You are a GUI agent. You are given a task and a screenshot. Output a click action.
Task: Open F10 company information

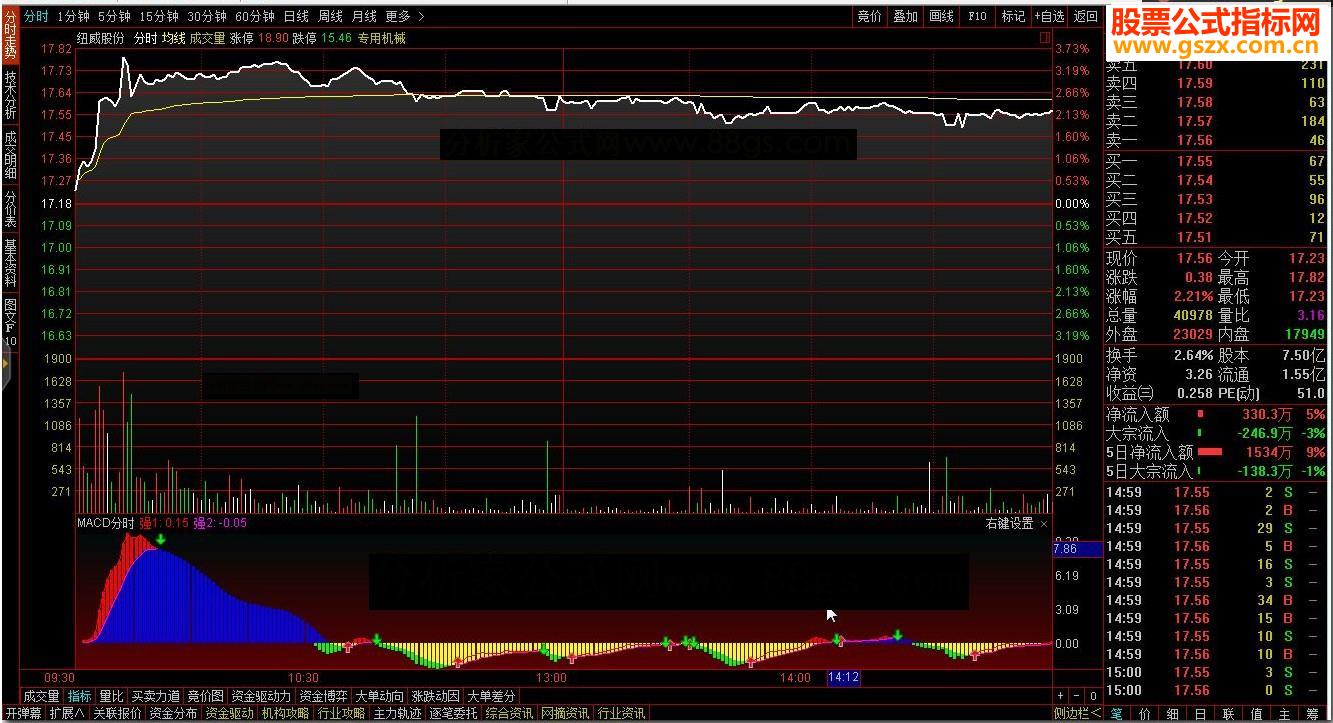[977, 16]
